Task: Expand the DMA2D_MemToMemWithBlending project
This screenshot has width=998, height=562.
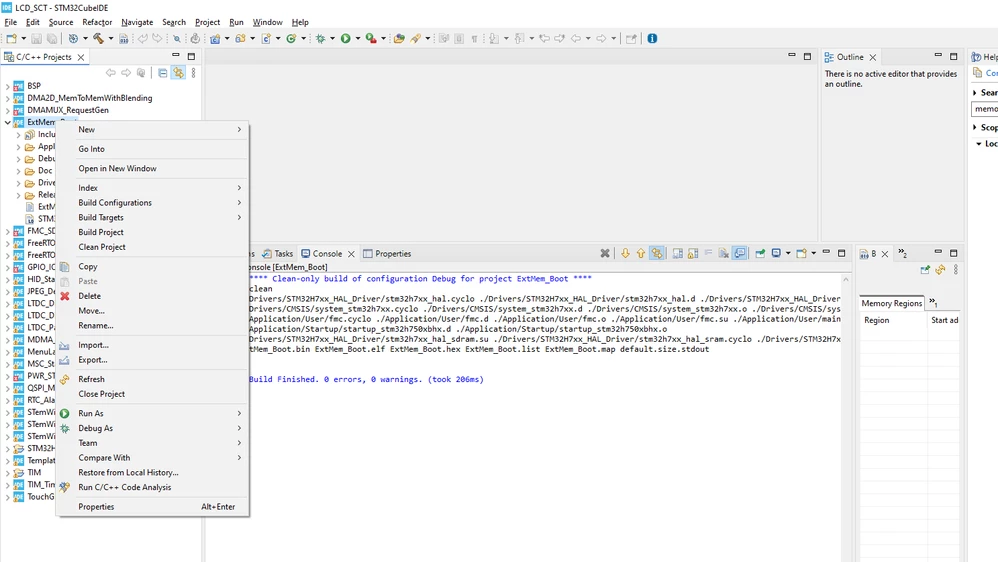Action: coord(8,98)
